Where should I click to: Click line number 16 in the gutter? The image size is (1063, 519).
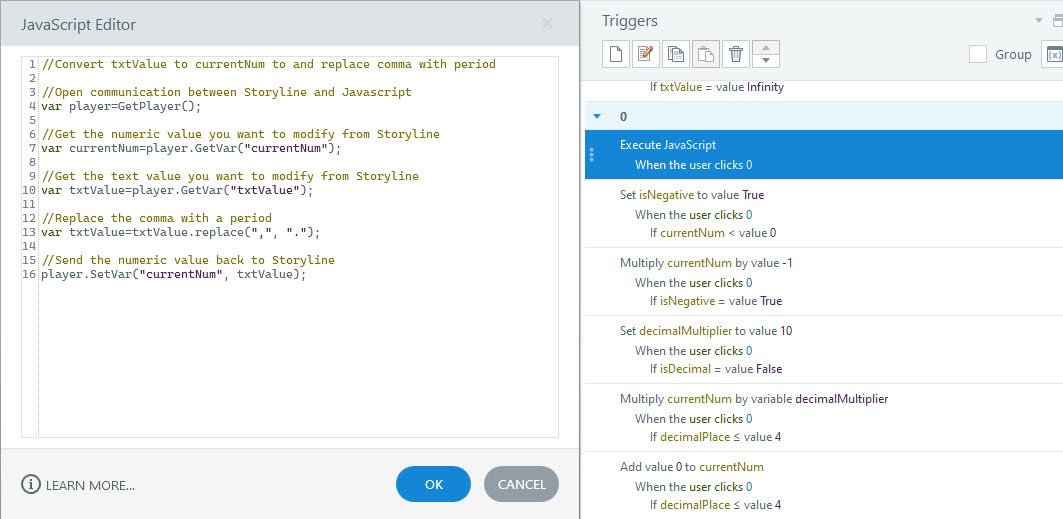(x=29, y=274)
